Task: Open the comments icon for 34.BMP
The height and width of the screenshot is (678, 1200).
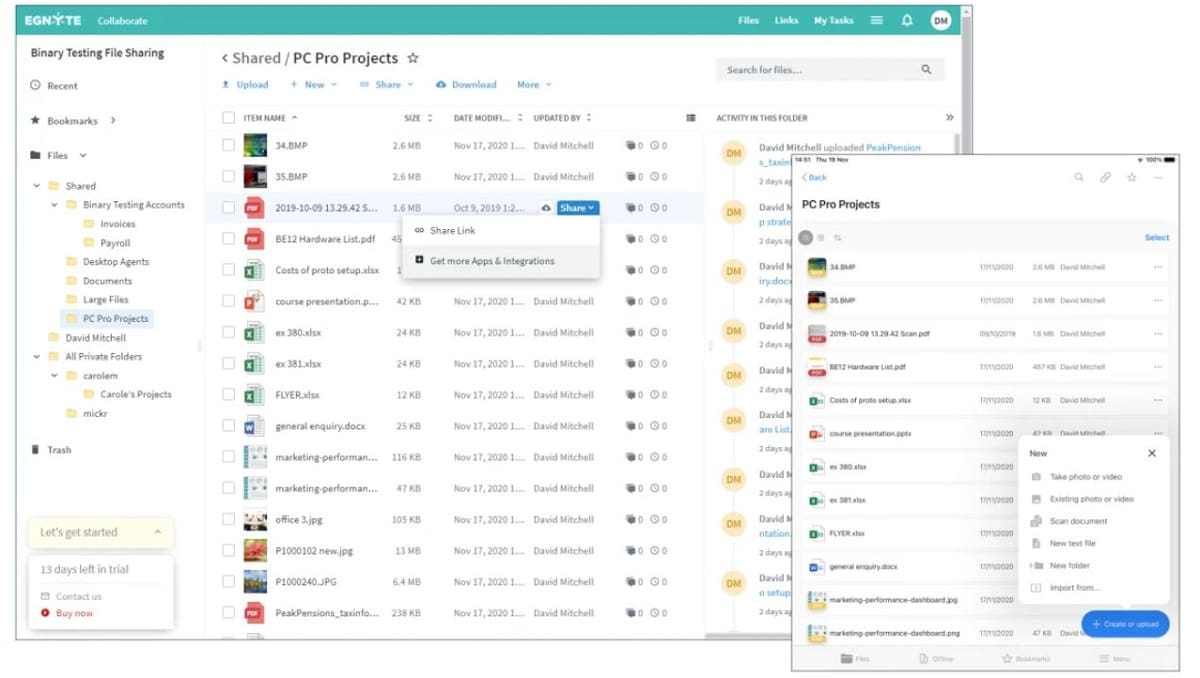Action: pos(632,145)
